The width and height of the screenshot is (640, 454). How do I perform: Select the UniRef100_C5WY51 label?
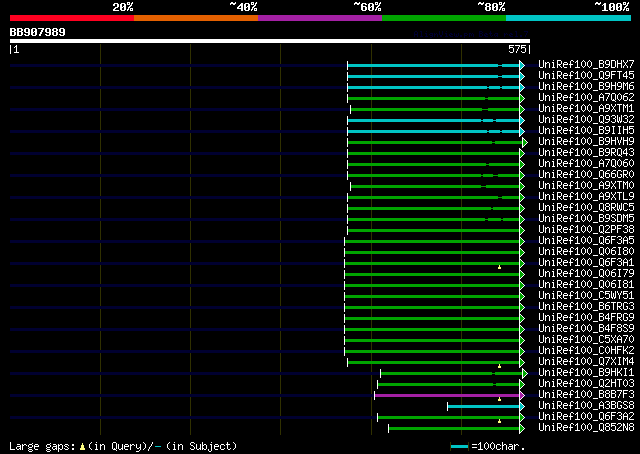[586, 296]
